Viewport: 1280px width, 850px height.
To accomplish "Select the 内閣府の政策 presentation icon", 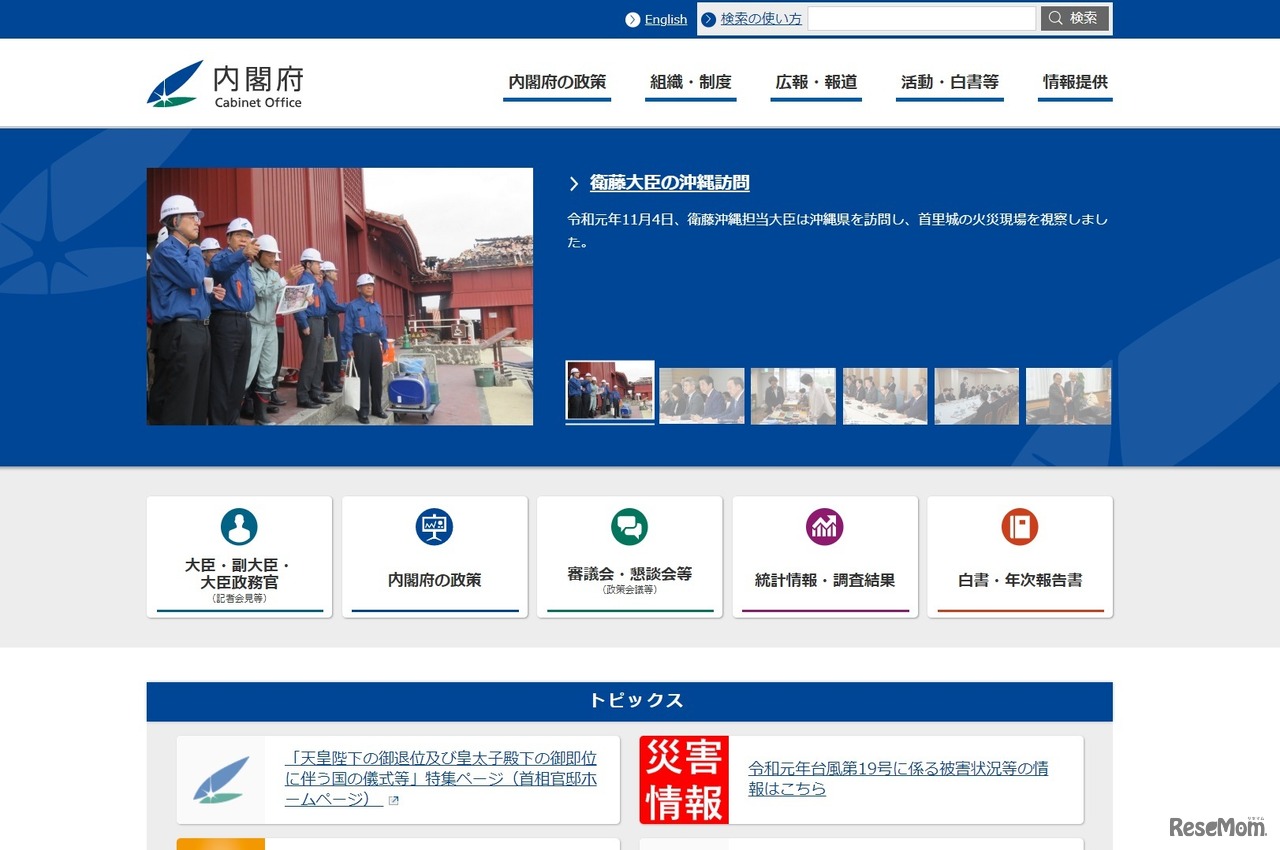I will point(433,528).
